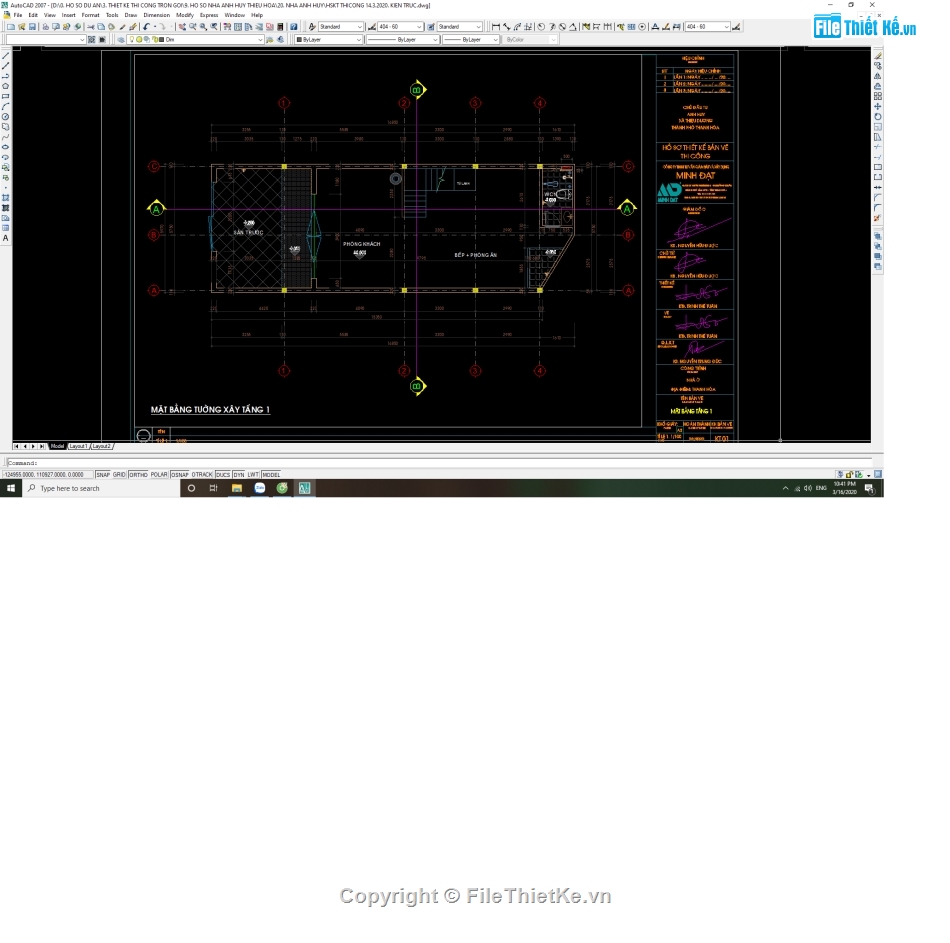Viewport: 950px width, 943px height.
Task: Switch to the Layout2 tab
Action: point(102,446)
